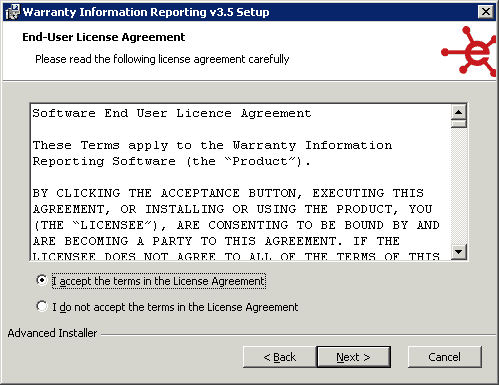The width and height of the screenshot is (499, 385).
Task: Close the Setup window with X button
Action: tap(486, 12)
